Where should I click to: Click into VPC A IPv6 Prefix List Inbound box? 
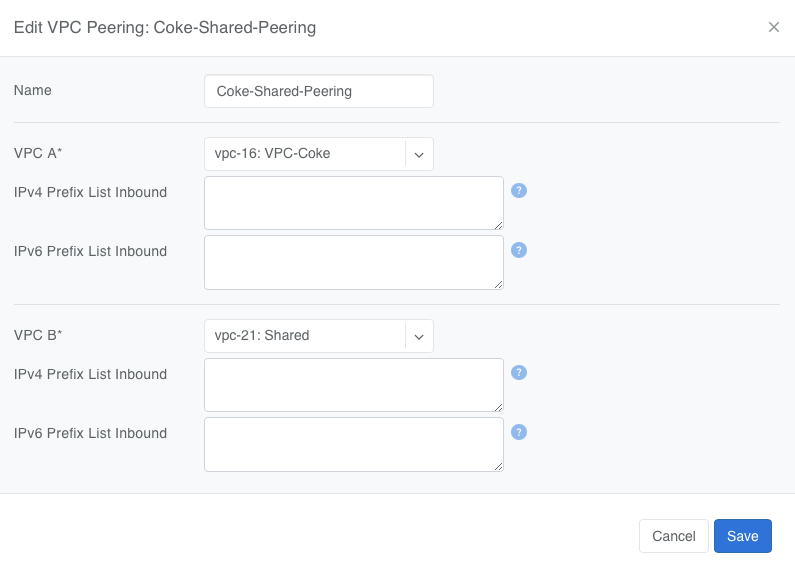click(x=353, y=262)
